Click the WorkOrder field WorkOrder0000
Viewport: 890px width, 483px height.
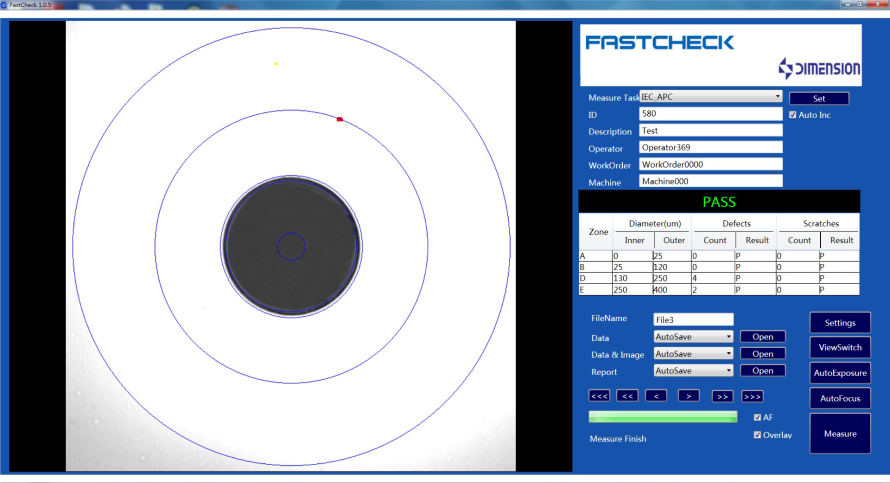click(711, 165)
